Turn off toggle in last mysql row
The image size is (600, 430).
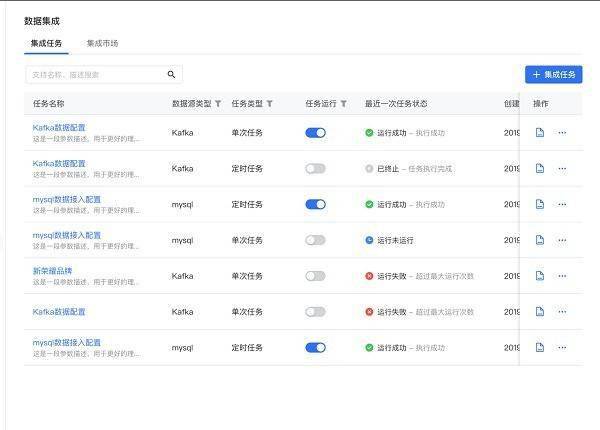click(x=315, y=348)
